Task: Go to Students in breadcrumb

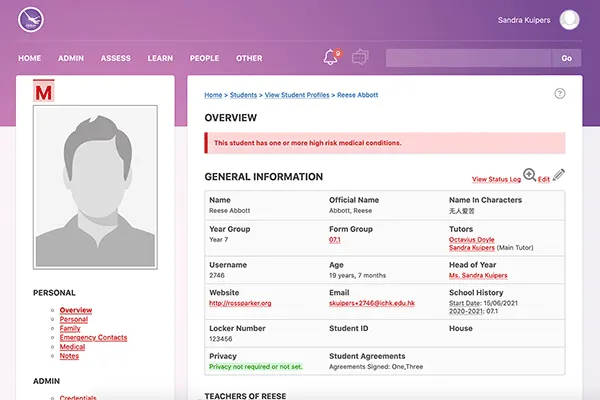Action: [x=242, y=95]
